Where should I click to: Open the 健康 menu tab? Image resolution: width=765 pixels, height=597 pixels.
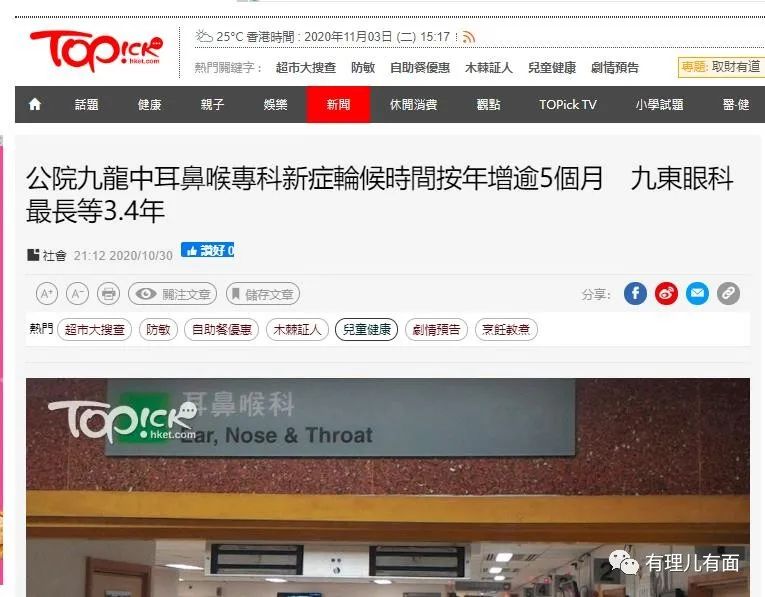tap(149, 104)
